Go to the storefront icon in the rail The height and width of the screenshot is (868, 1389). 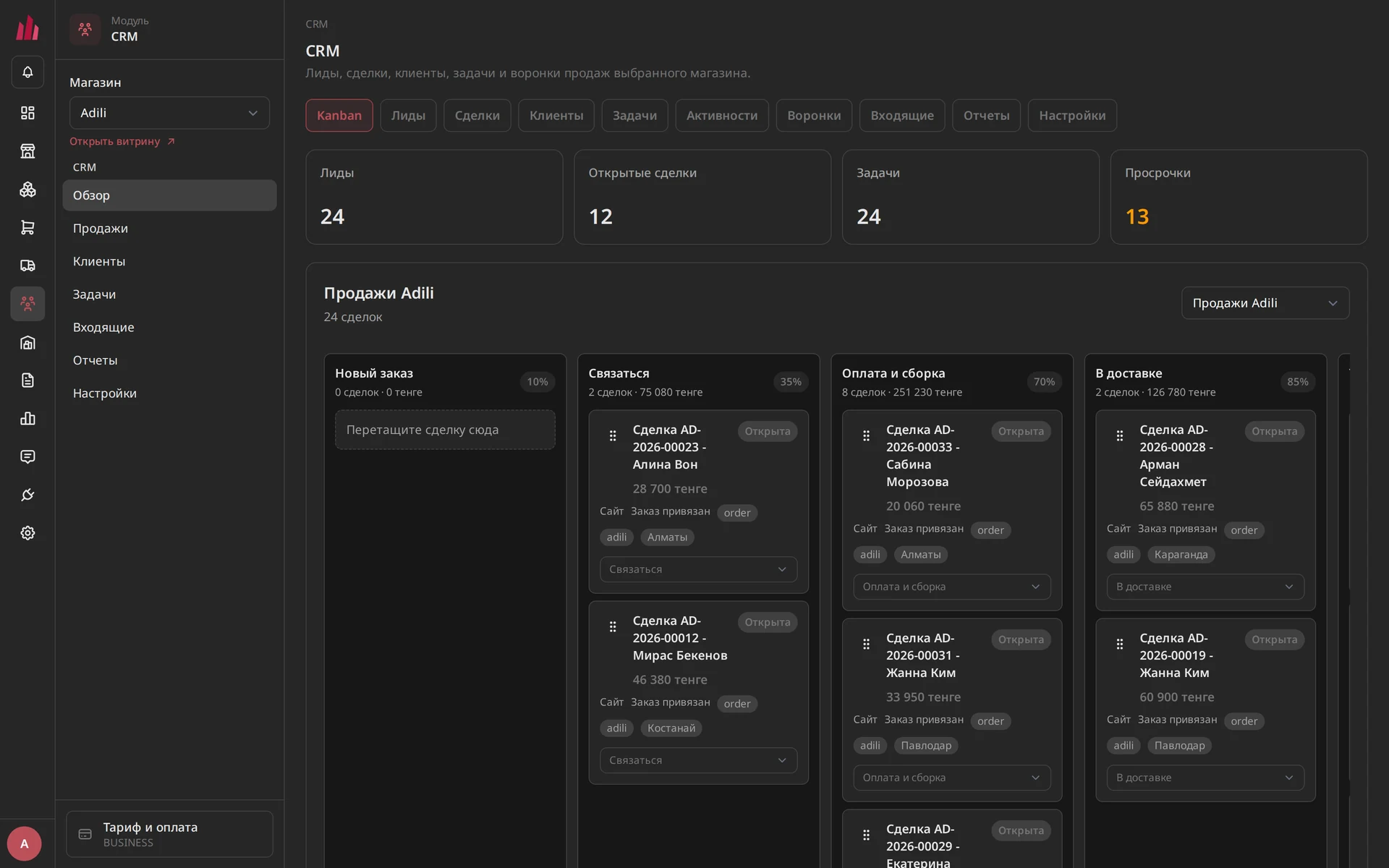[27, 151]
